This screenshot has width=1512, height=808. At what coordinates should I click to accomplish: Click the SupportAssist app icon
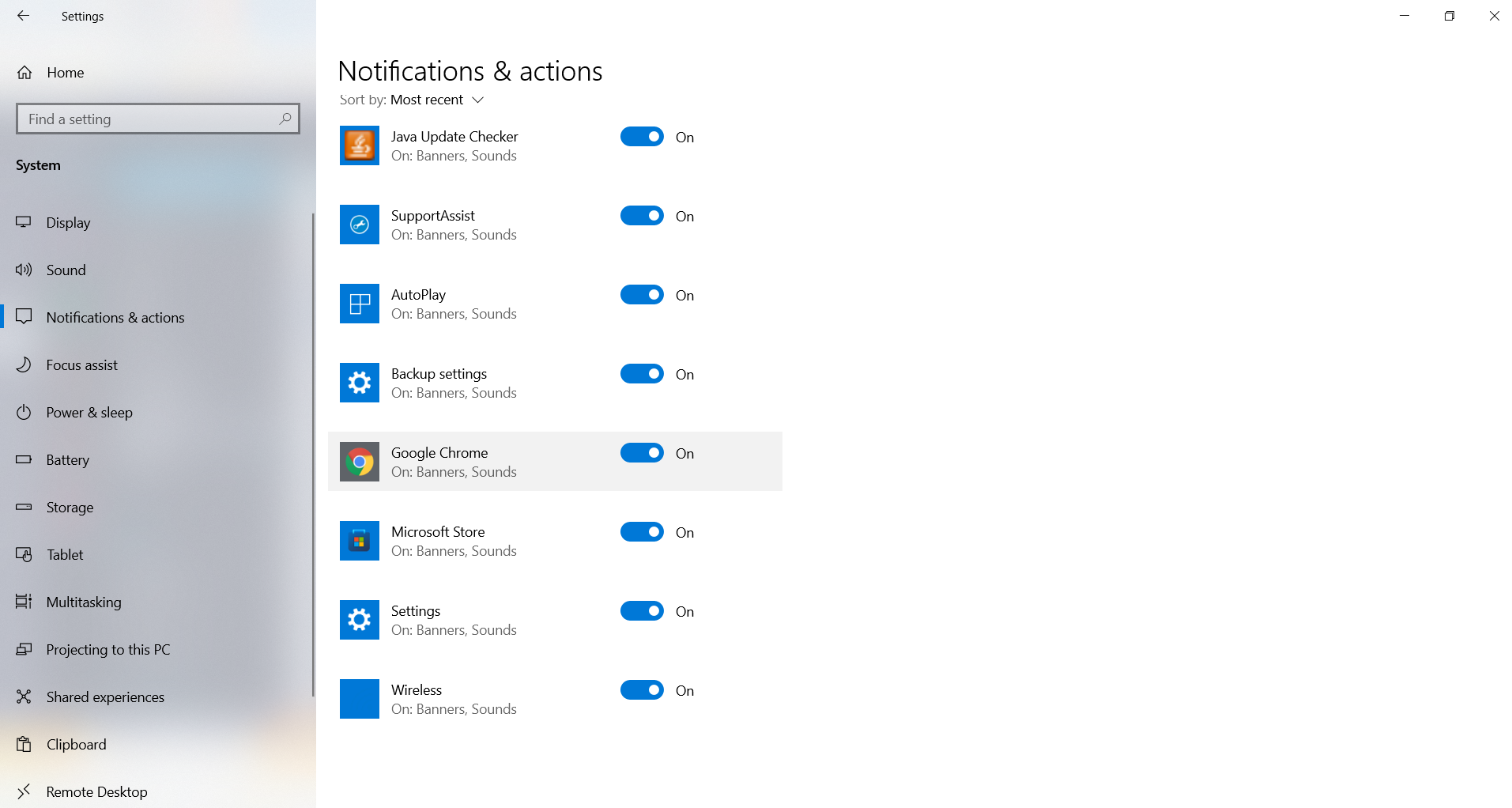tap(360, 225)
